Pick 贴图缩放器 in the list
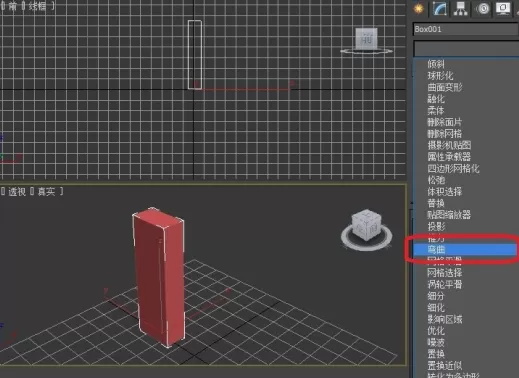This screenshot has height=378, width=519. click(449, 215)
